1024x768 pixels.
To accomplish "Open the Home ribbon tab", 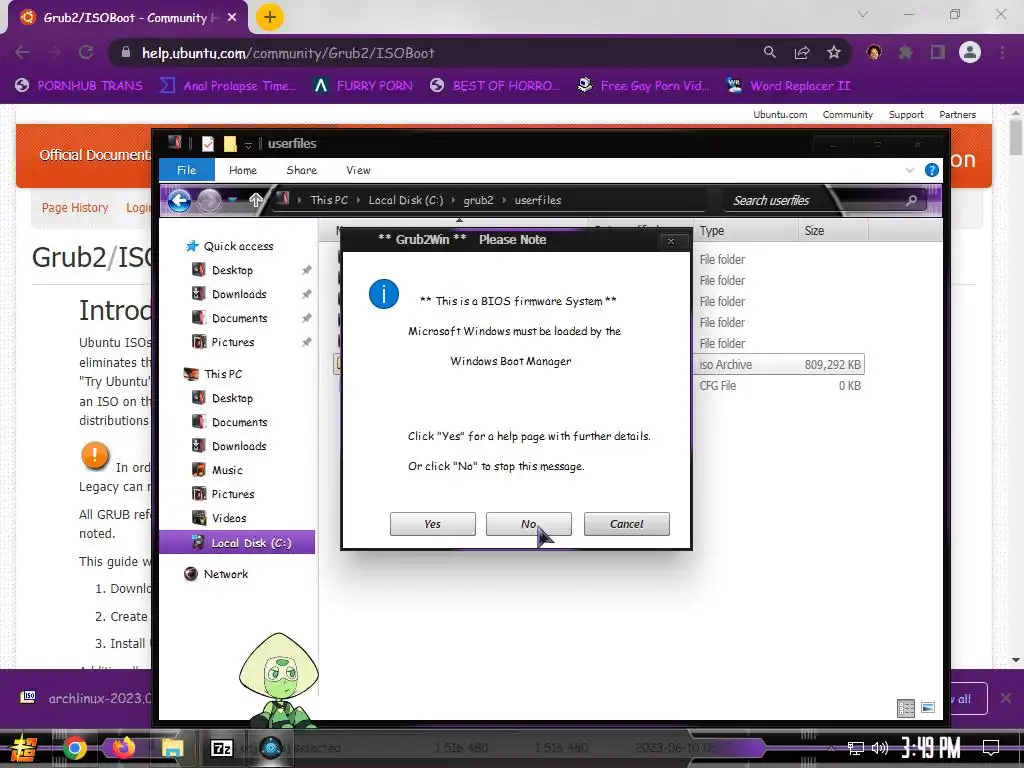I will click(243, 170).
